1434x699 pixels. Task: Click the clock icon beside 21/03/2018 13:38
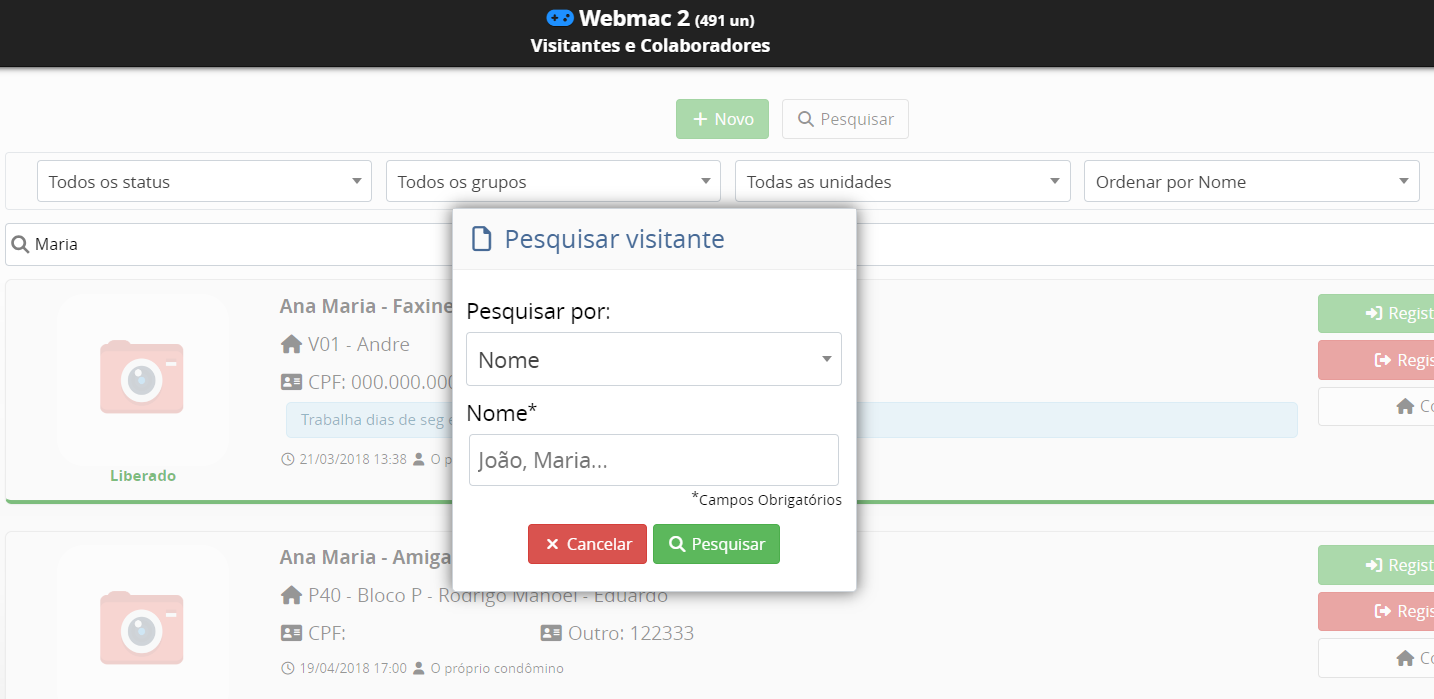288,460
